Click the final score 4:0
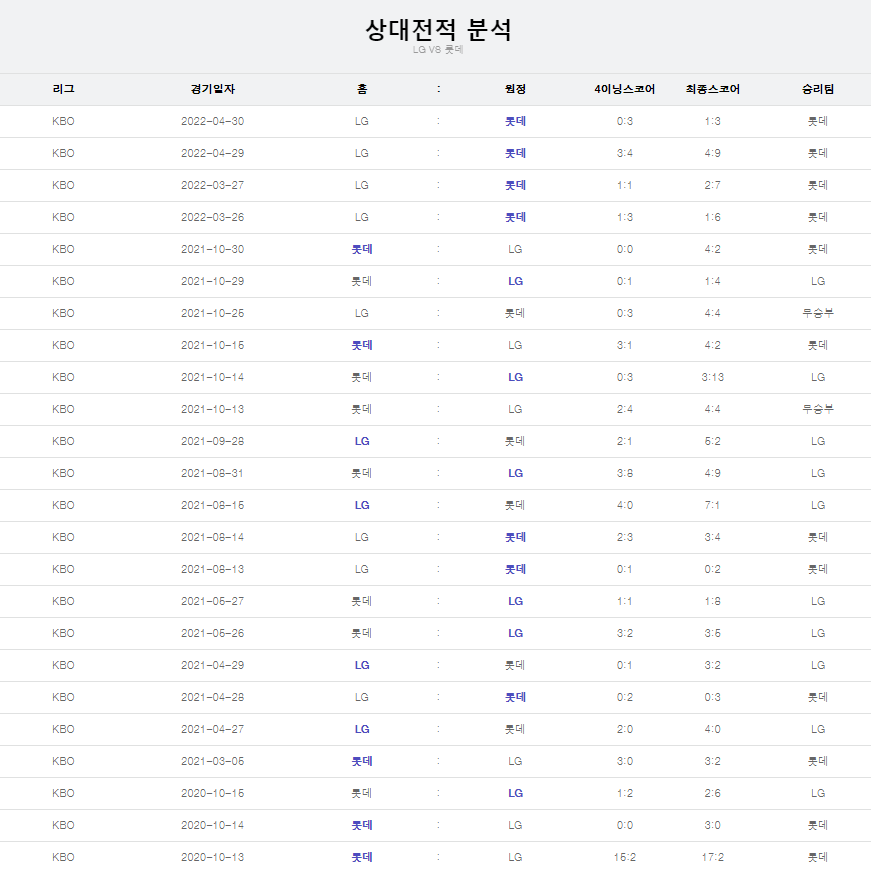The image size is (871, 869). click(712, 729)
